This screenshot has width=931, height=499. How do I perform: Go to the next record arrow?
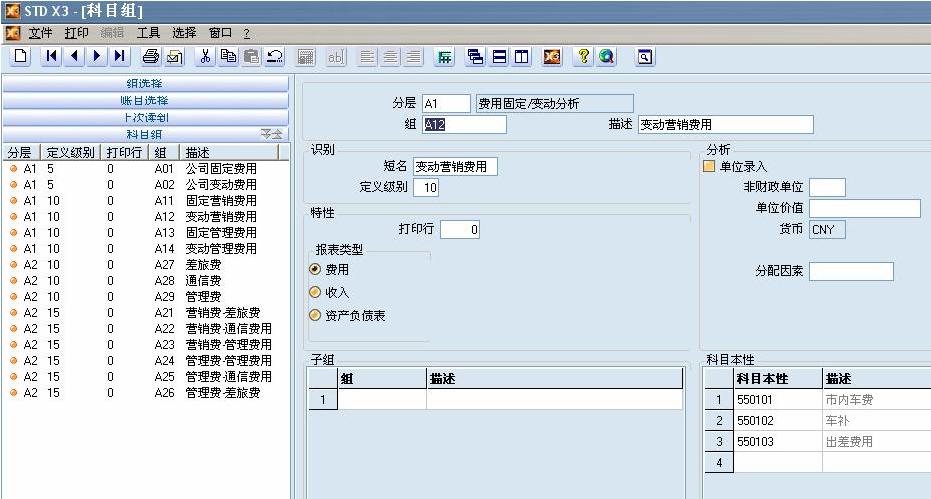point(97,57)
